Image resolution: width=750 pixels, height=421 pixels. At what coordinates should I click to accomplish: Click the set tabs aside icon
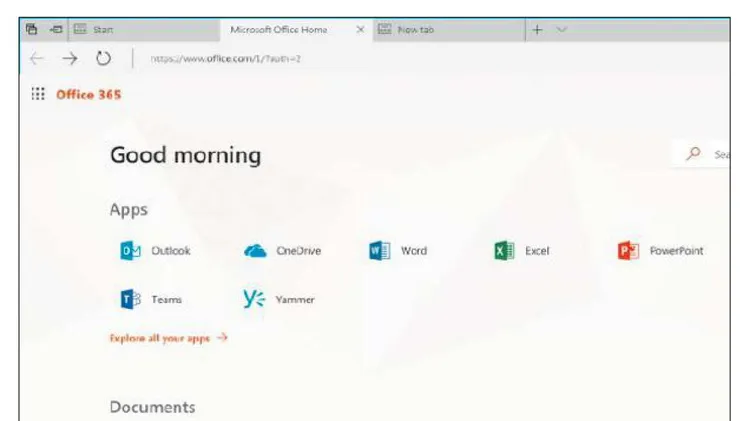click(56, 29)
